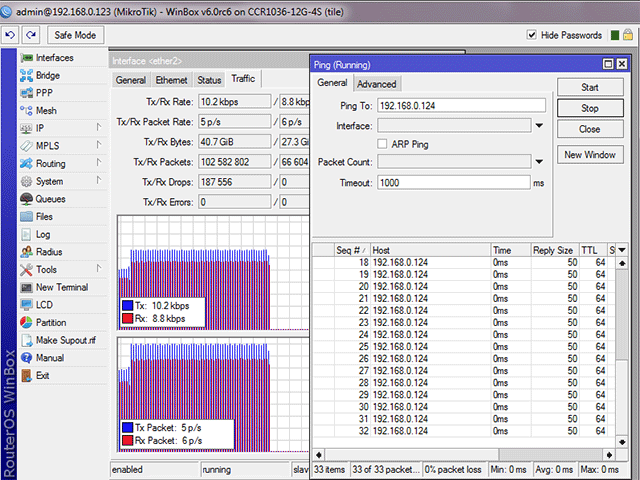Expand the Routing submenu arrow

(x=99, y=162)
